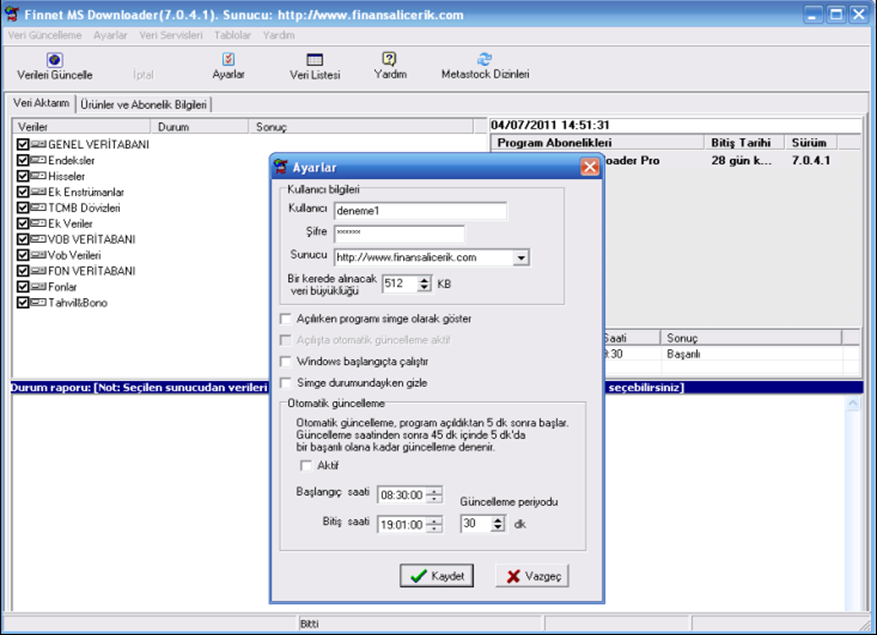
Task: Open Metastock Dizinleri from the toolbar
Action: point(485,60)
